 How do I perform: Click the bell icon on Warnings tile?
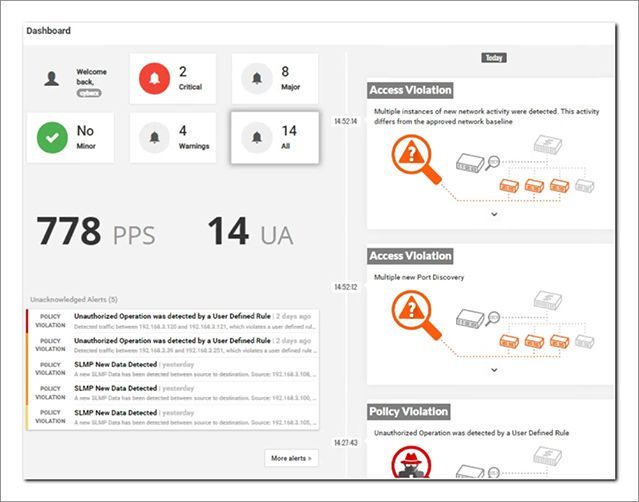(x=154, y=138)
